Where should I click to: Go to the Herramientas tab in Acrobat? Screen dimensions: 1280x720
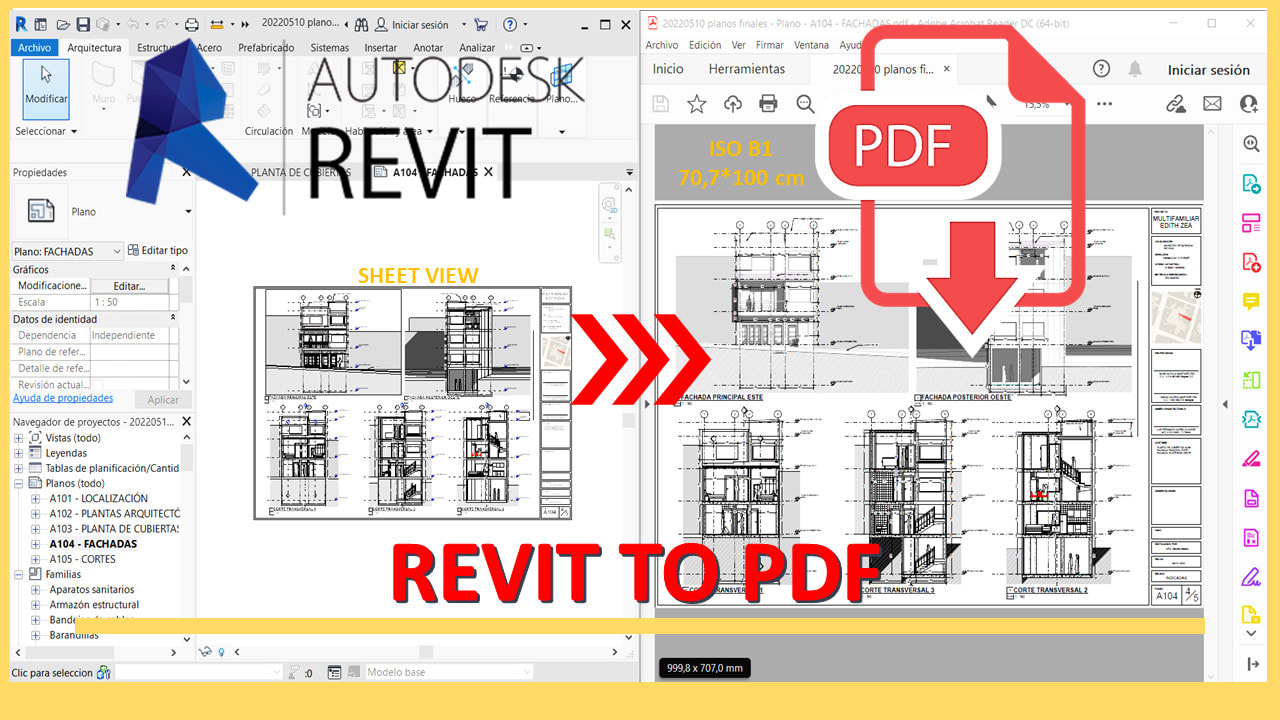[747, 69]
